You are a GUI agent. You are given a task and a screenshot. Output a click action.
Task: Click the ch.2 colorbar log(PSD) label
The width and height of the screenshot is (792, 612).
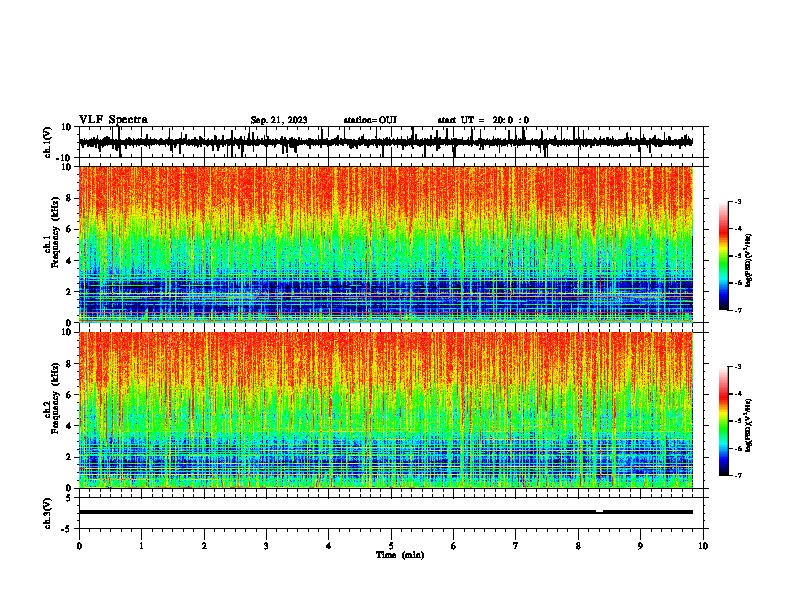coord(749,426)
